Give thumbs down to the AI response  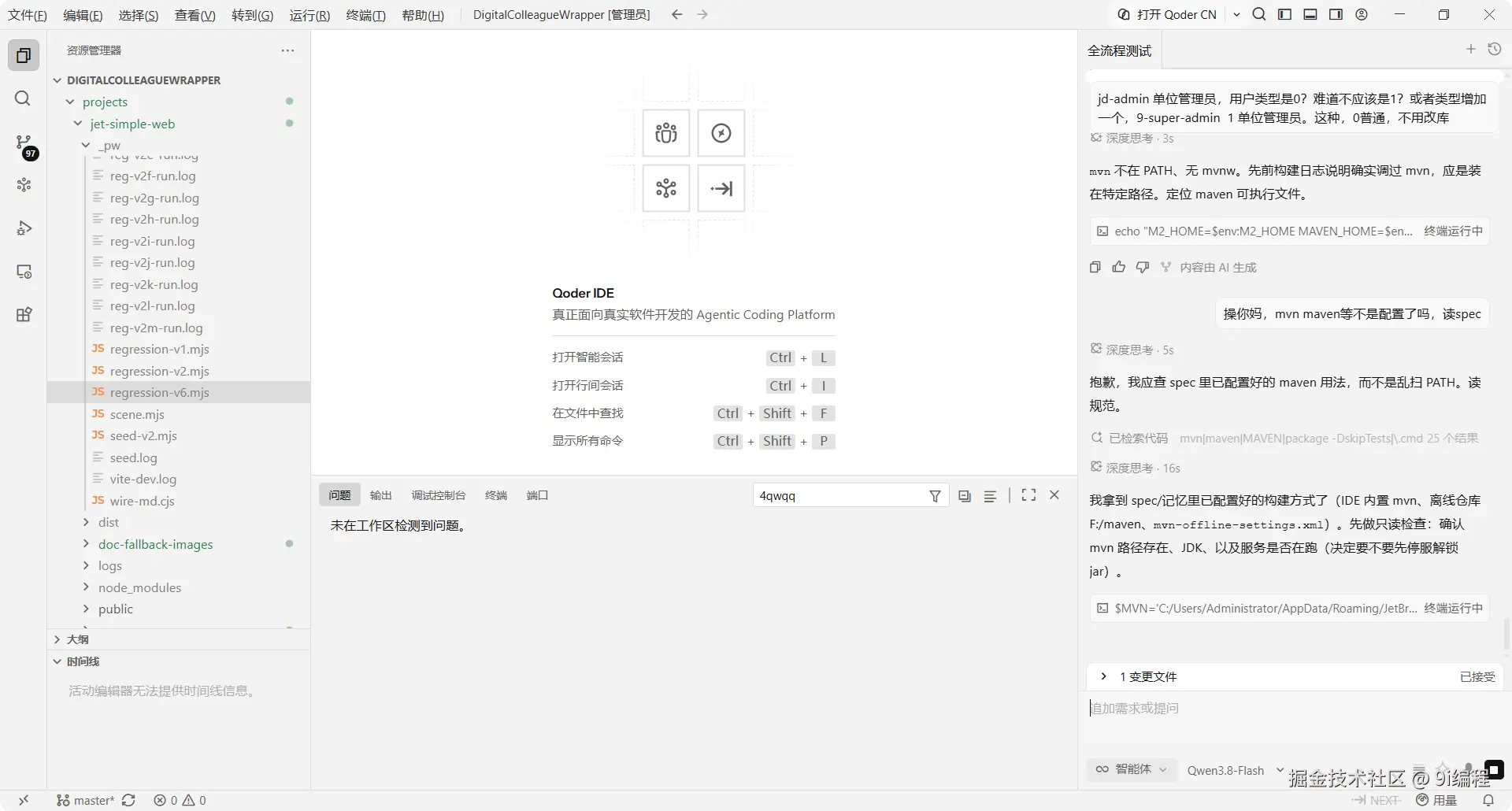click(x=1143, y=267)
